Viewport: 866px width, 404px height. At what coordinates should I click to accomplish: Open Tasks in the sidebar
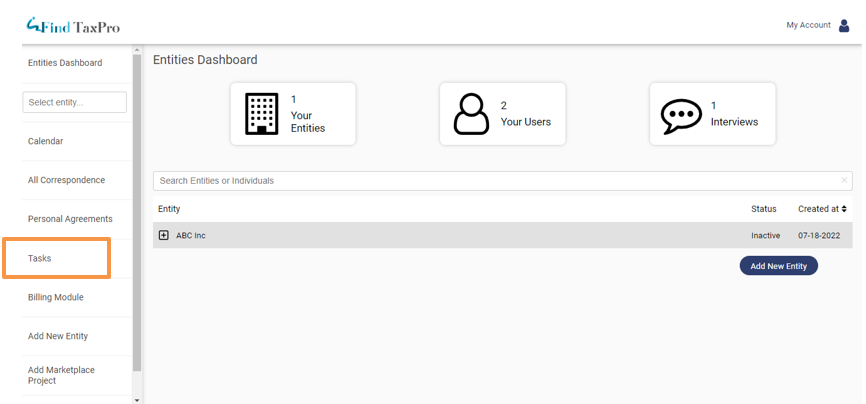40,258
